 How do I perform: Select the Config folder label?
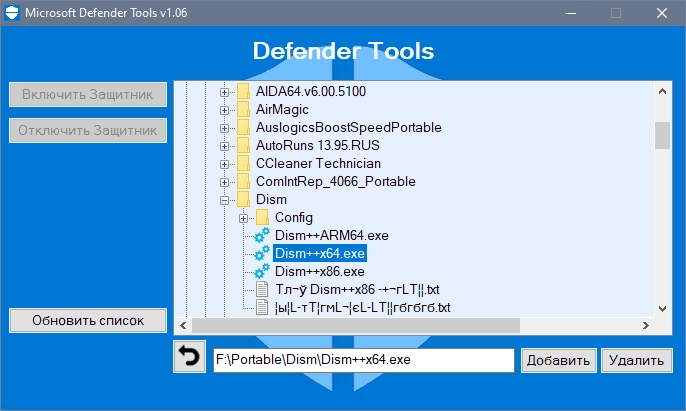(294, 217)
